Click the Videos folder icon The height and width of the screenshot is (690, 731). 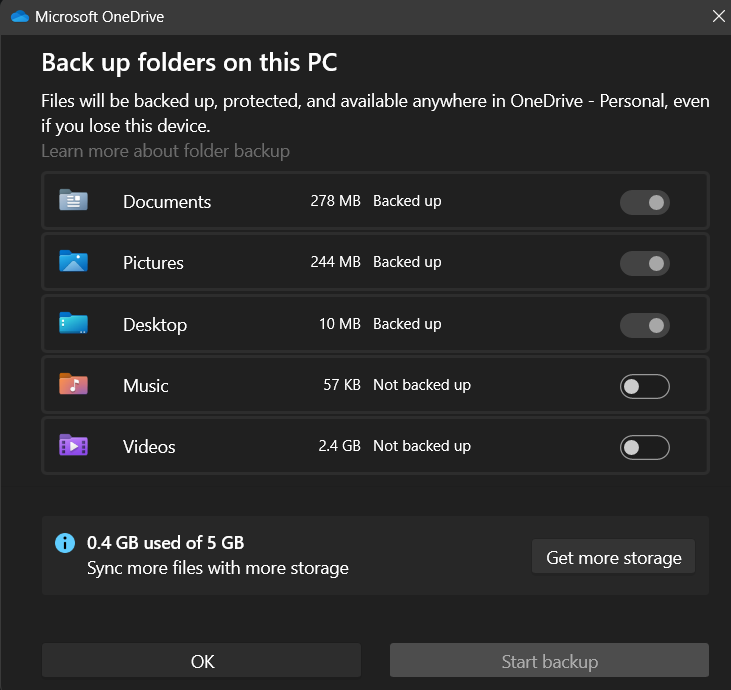click(73, 446)
